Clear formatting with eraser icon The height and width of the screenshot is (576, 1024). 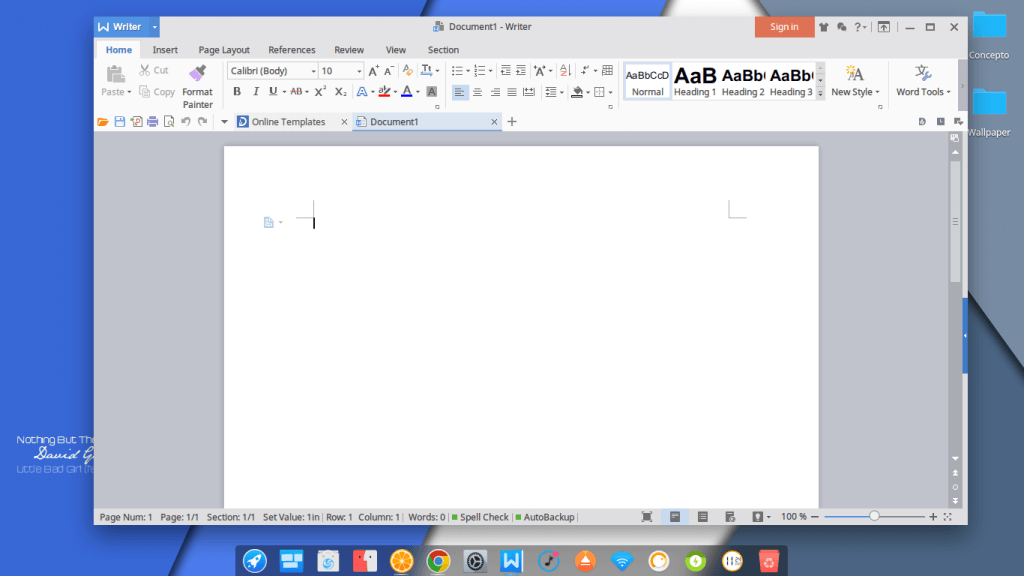click(408, 71)
